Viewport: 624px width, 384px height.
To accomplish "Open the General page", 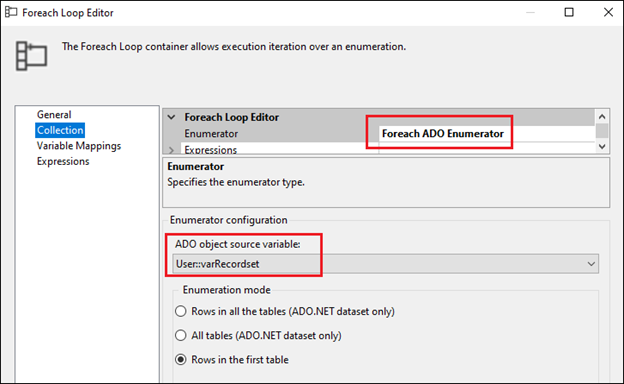I will pyautogui.click(x=54, y=115).
